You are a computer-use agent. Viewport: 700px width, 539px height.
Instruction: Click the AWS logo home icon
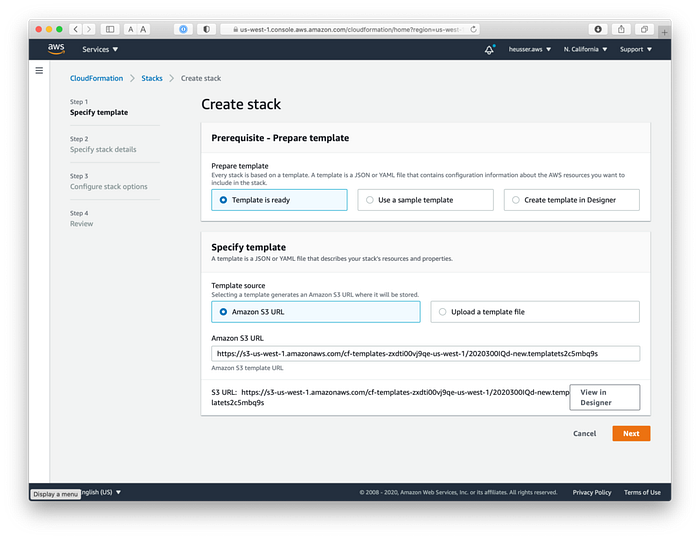[56, 49]
